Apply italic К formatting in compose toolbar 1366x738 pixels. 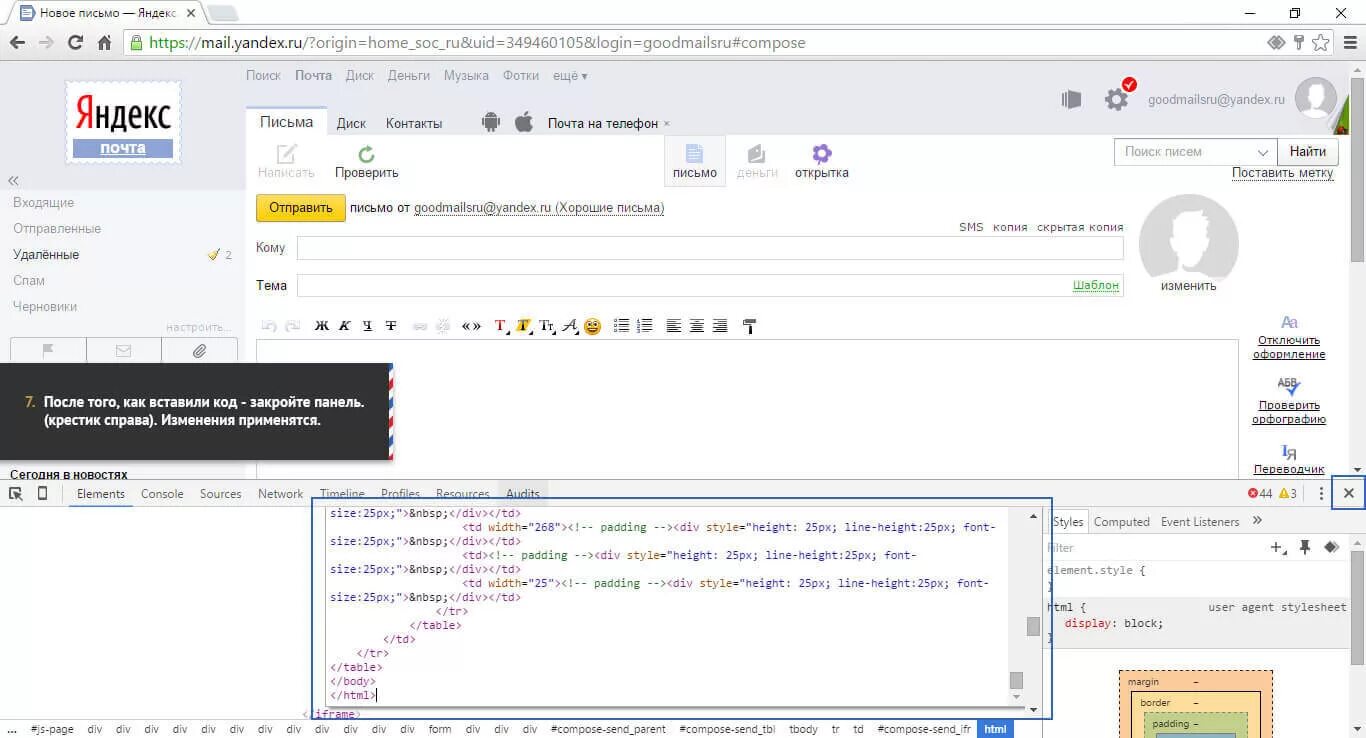tap(344, 326)
